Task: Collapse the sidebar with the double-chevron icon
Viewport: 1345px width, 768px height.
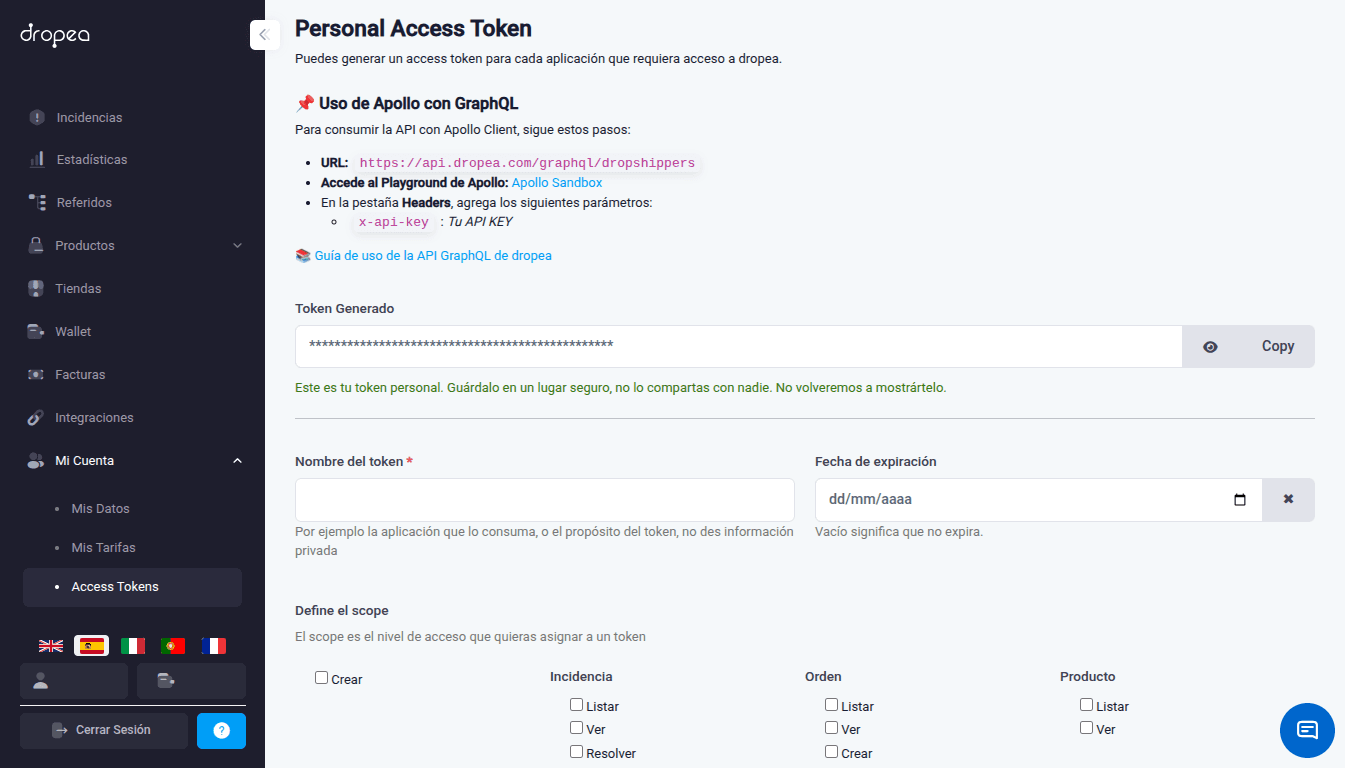Action: (264, 35)
